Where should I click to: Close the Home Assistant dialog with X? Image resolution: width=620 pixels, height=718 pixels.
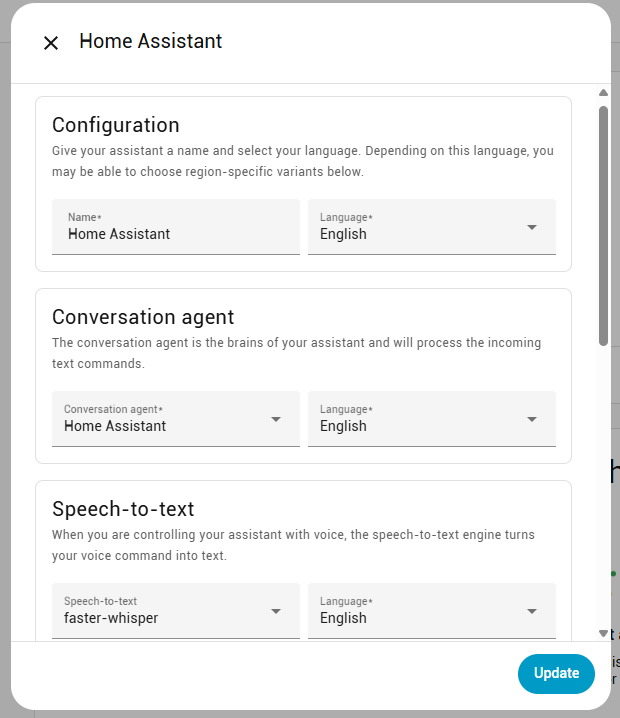[x=51, y=42]
